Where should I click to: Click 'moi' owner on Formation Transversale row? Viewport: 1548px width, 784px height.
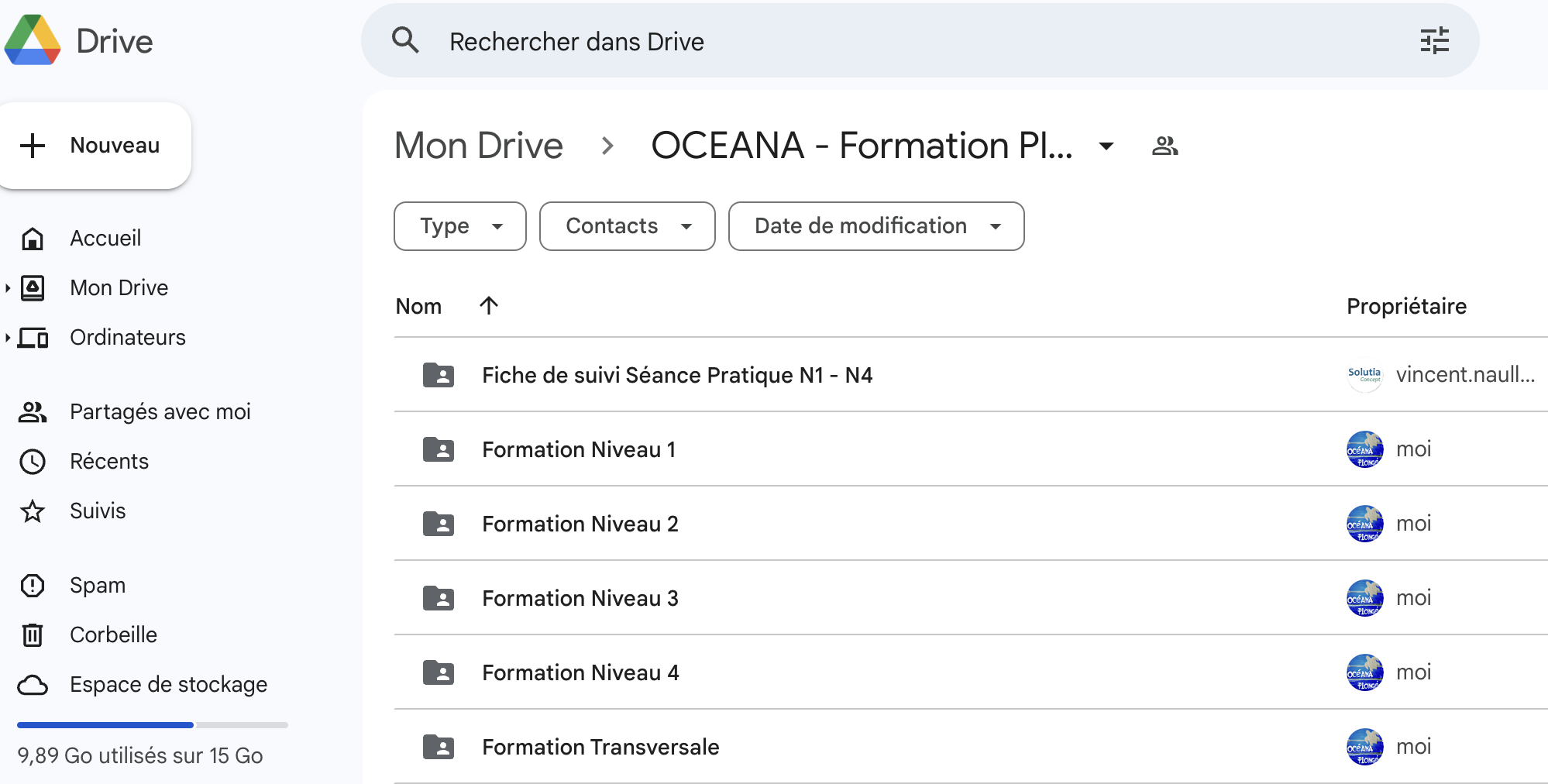click(x=1413, y=747)
